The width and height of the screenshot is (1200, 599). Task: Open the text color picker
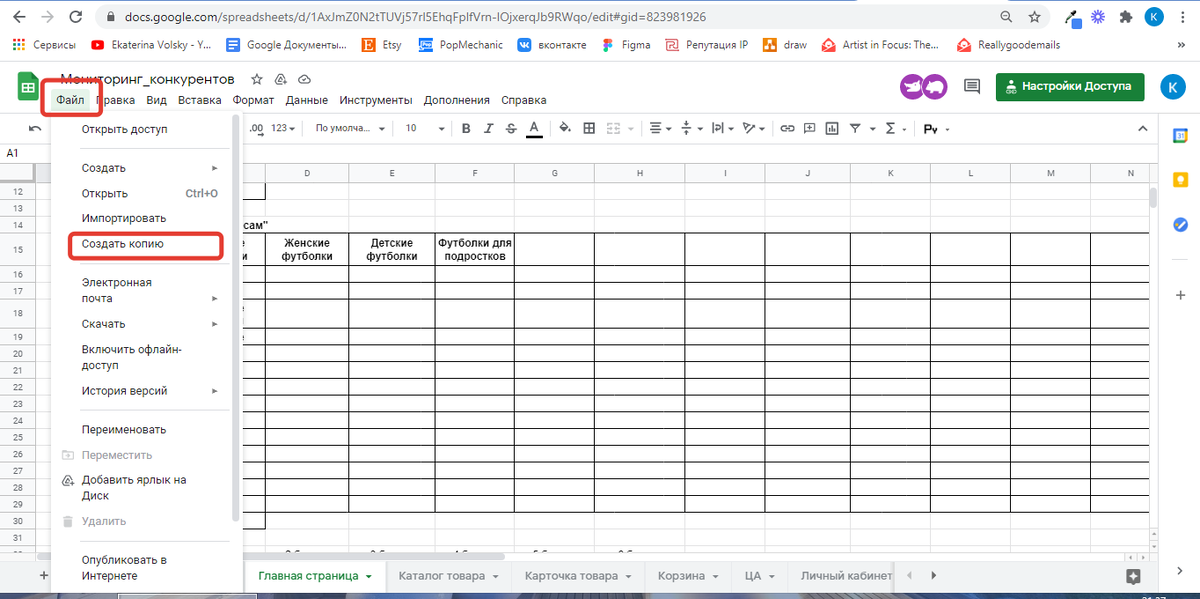(534, 128)
